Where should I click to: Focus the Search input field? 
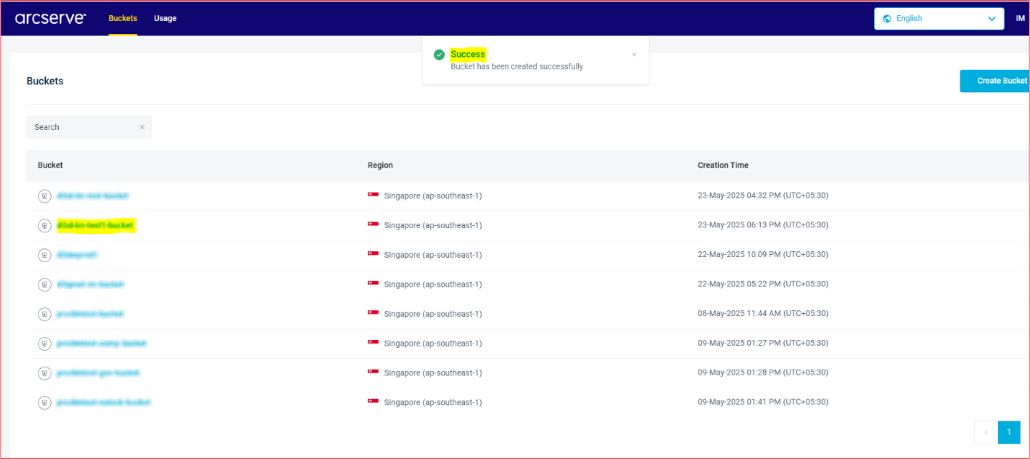pyautogui.click(x=89, y=127)
